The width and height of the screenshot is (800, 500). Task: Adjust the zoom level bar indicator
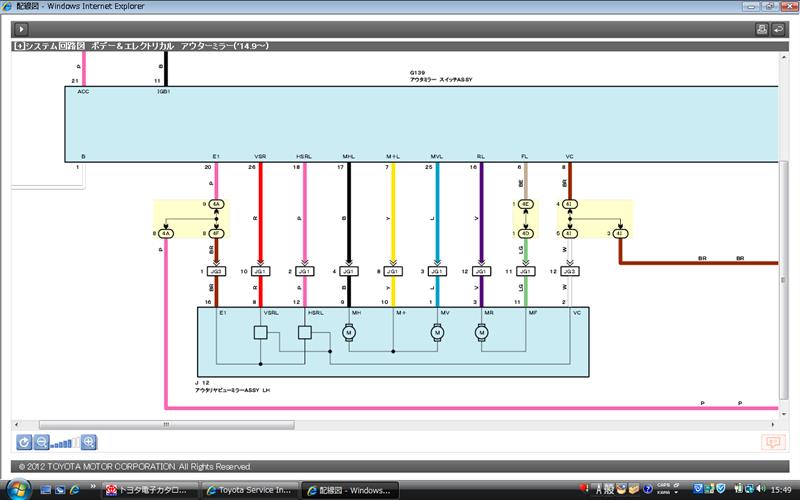(65, 443)
